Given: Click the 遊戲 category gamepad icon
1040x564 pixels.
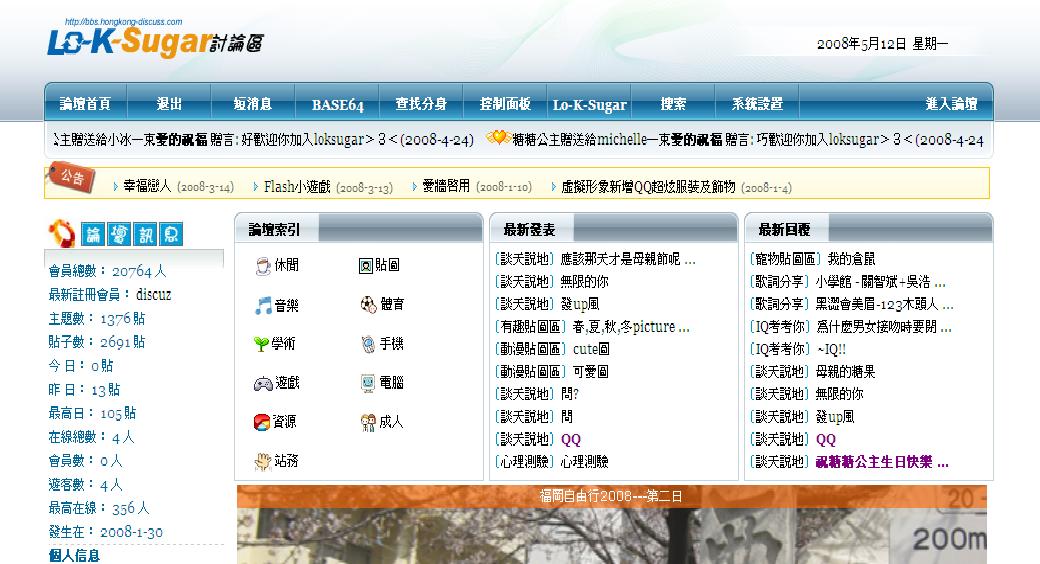Looking at the screenshot, I should coord(263,384).
